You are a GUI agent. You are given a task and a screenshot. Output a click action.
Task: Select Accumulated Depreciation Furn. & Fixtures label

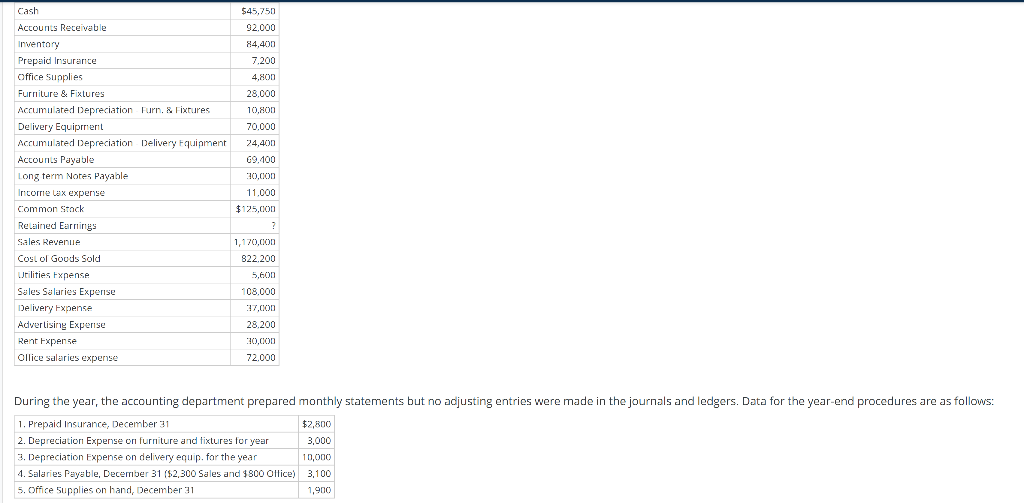point(114,110)
